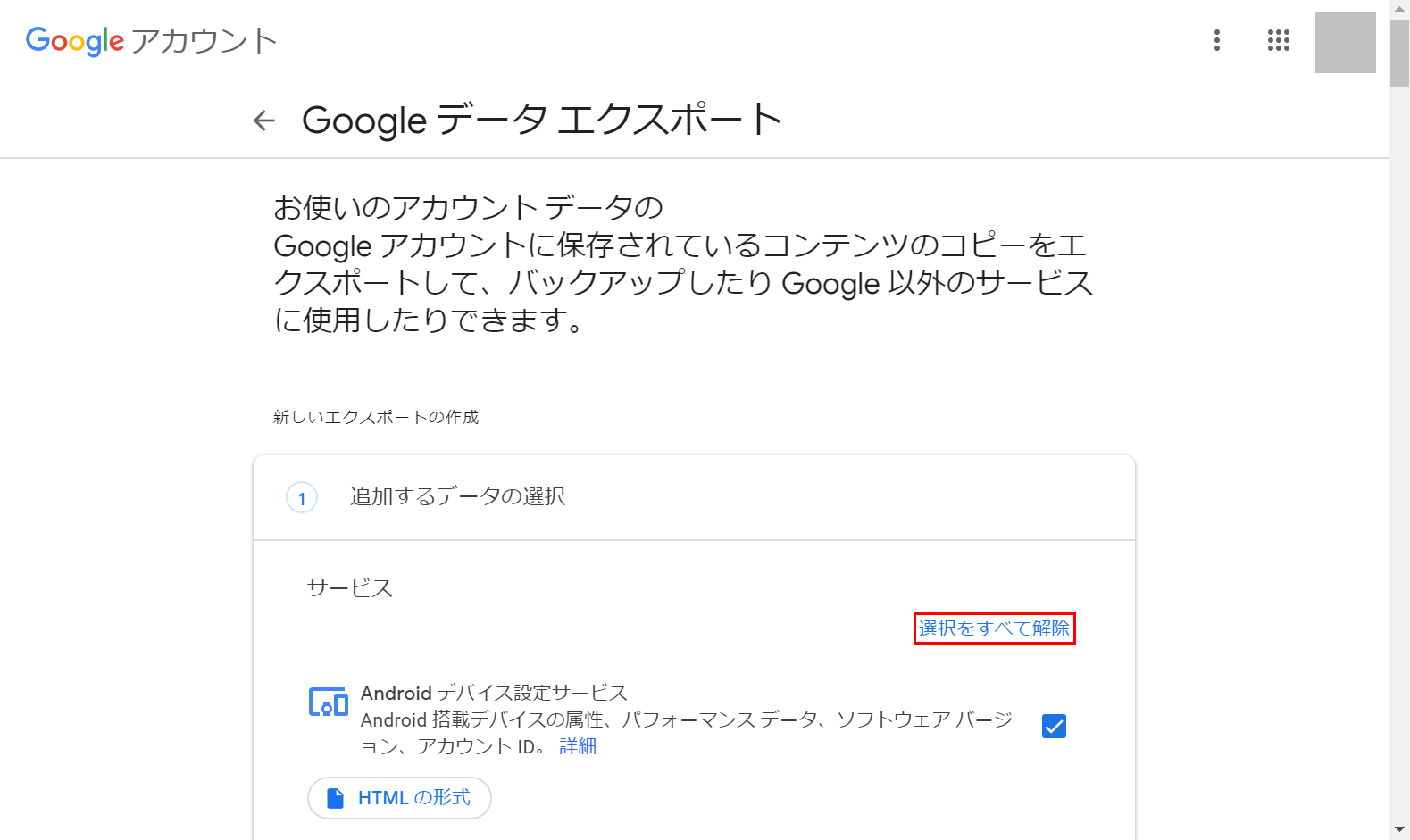Open the HTML の形式 format options
Viewport: 1410px width, 840px height.
(x=399, y=797)
